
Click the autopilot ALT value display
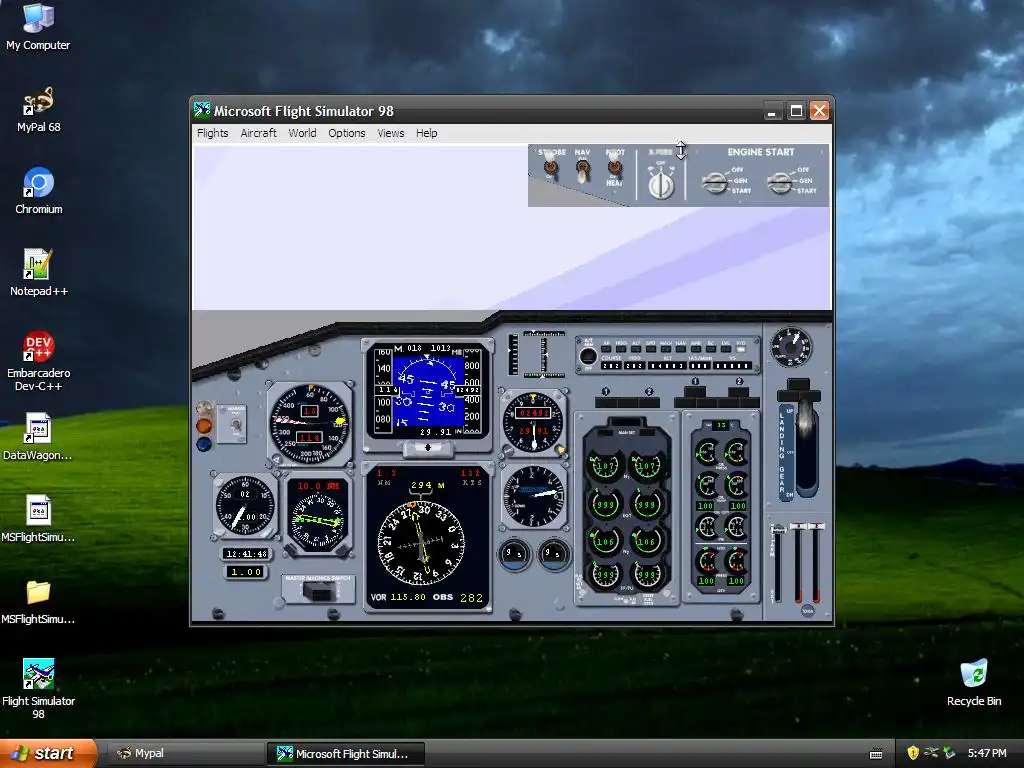(x=667, y=366)
